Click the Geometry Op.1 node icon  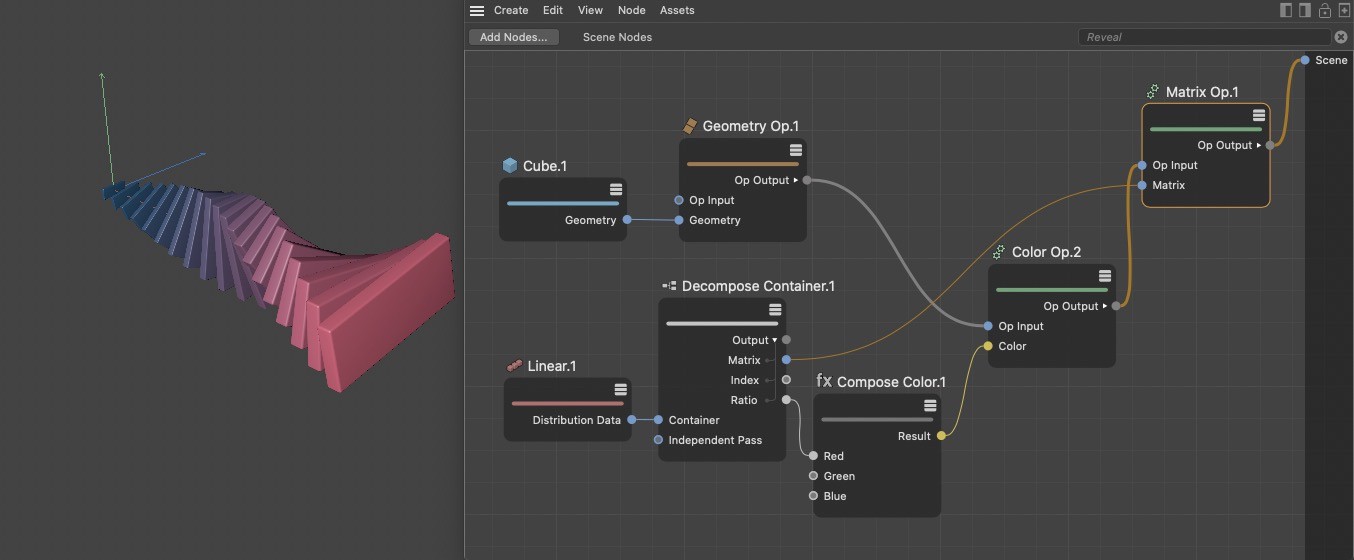pyautogui.click(x=690, y=126)
